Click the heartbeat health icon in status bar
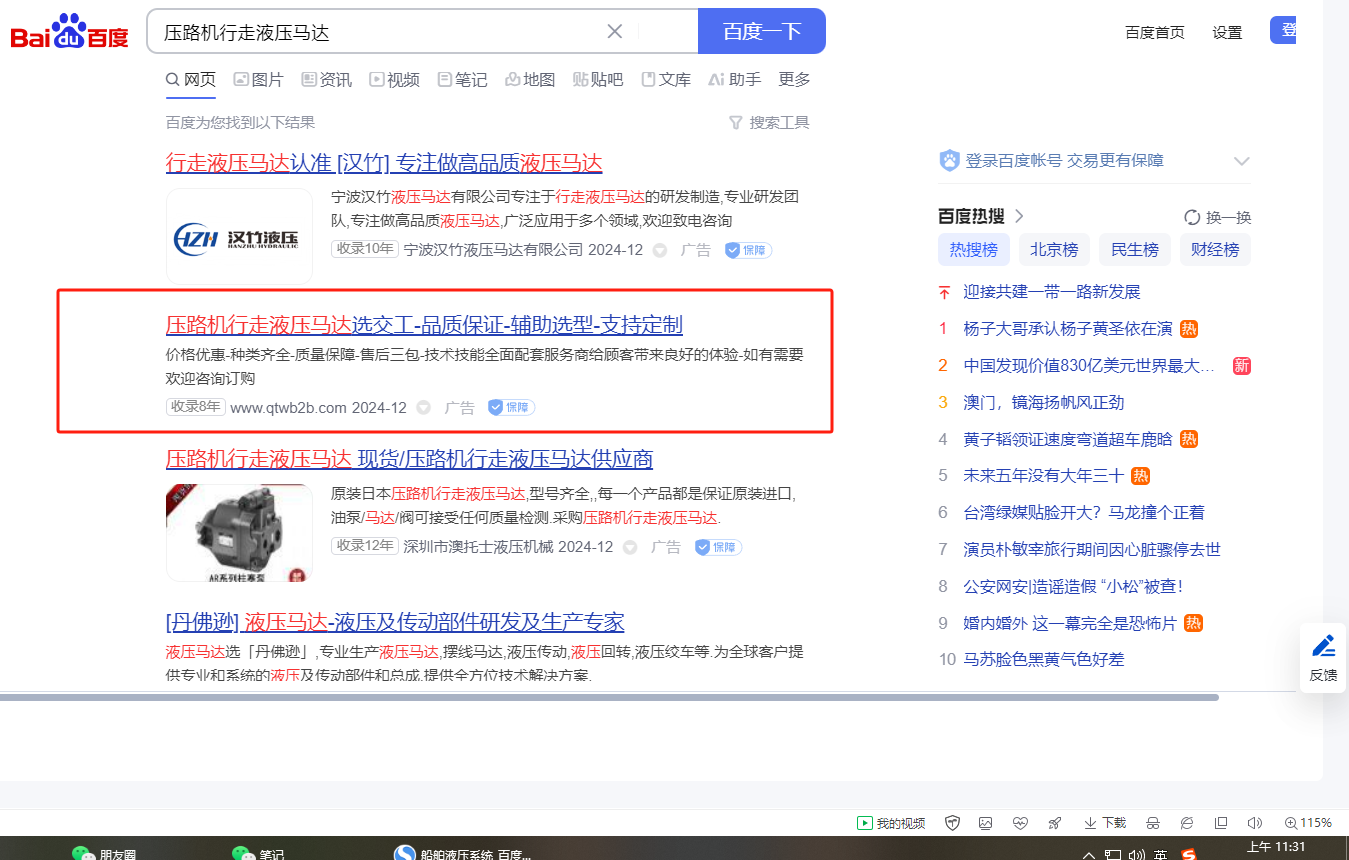The width and height of the screenshot is (1349, 860). coord(1020,823)
